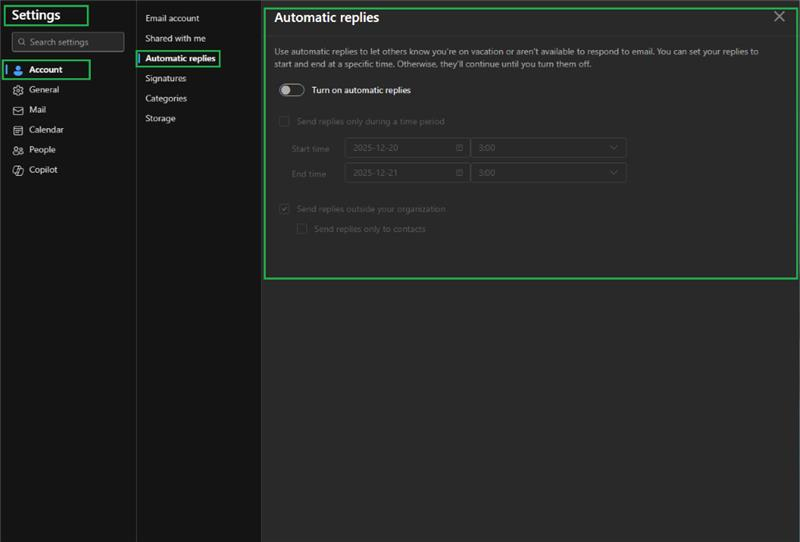The image size is (800, 542).
Task: Close the Automatic replies settings dialog
Action: point(779,16)
